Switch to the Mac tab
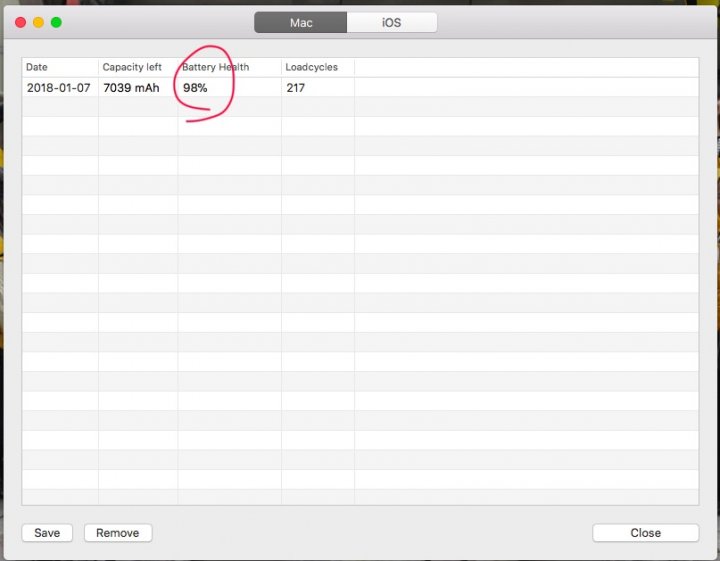 pyautogui.click(x=301, y=22)
